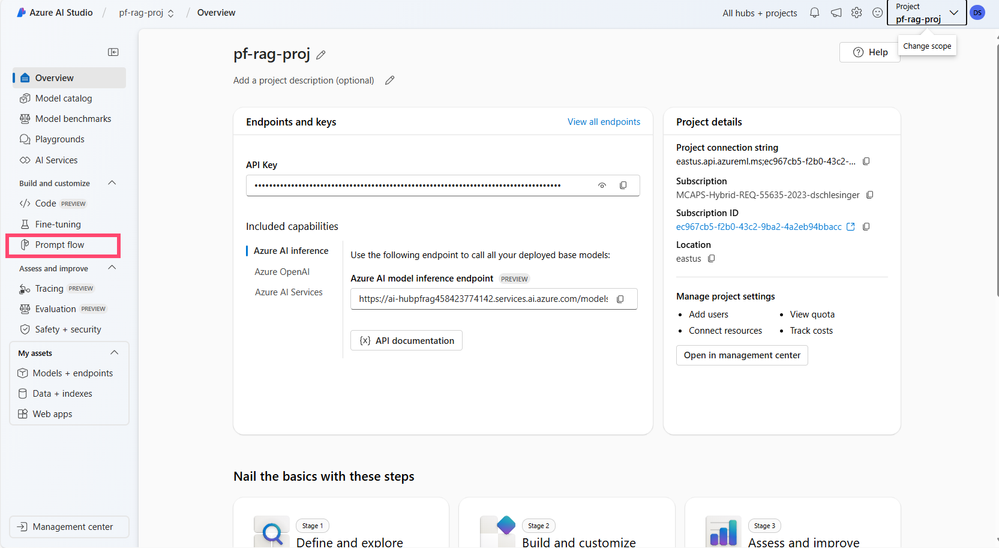Click Open in management center
Screen dimensions: 999x548
tap(742, 356)
